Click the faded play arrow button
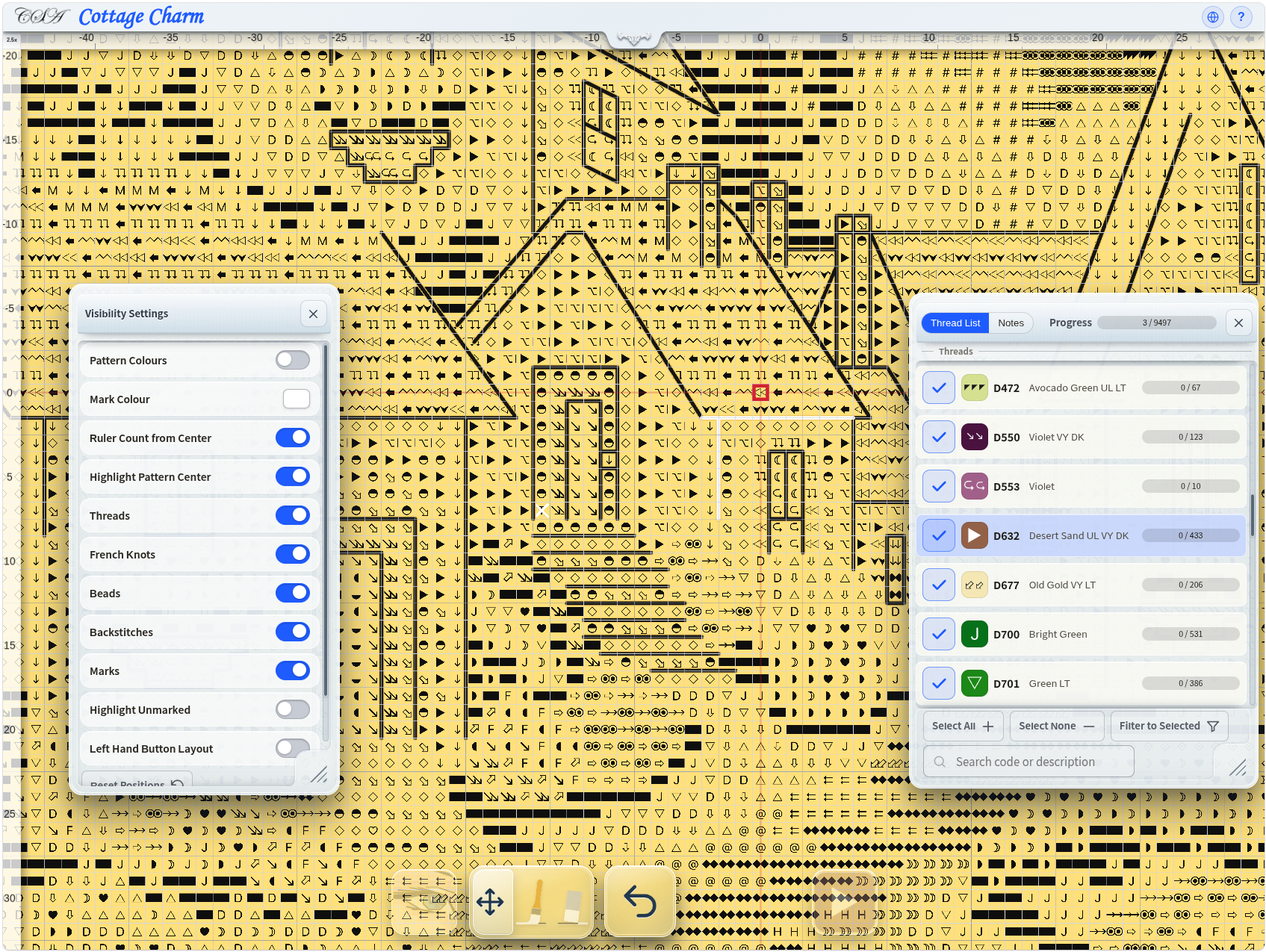This screenshot has width=1266, height=952. [x=844, y=902]
